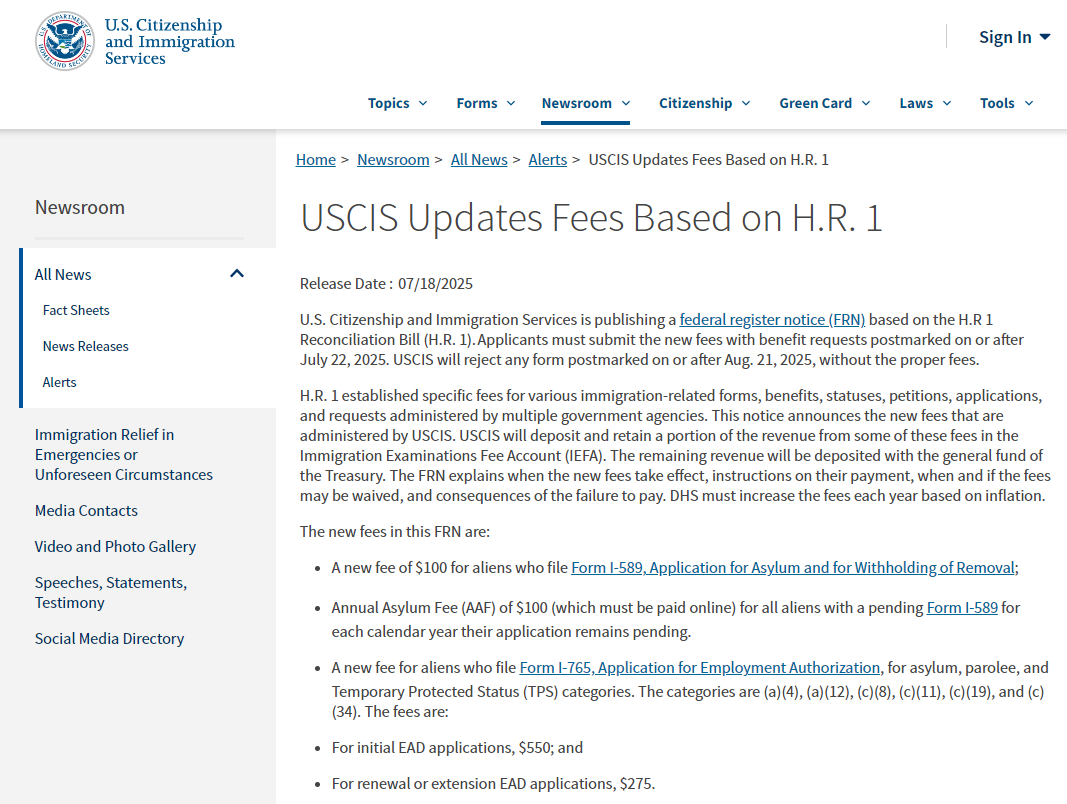Open Video and Photo Gallery

pos(115,546)
